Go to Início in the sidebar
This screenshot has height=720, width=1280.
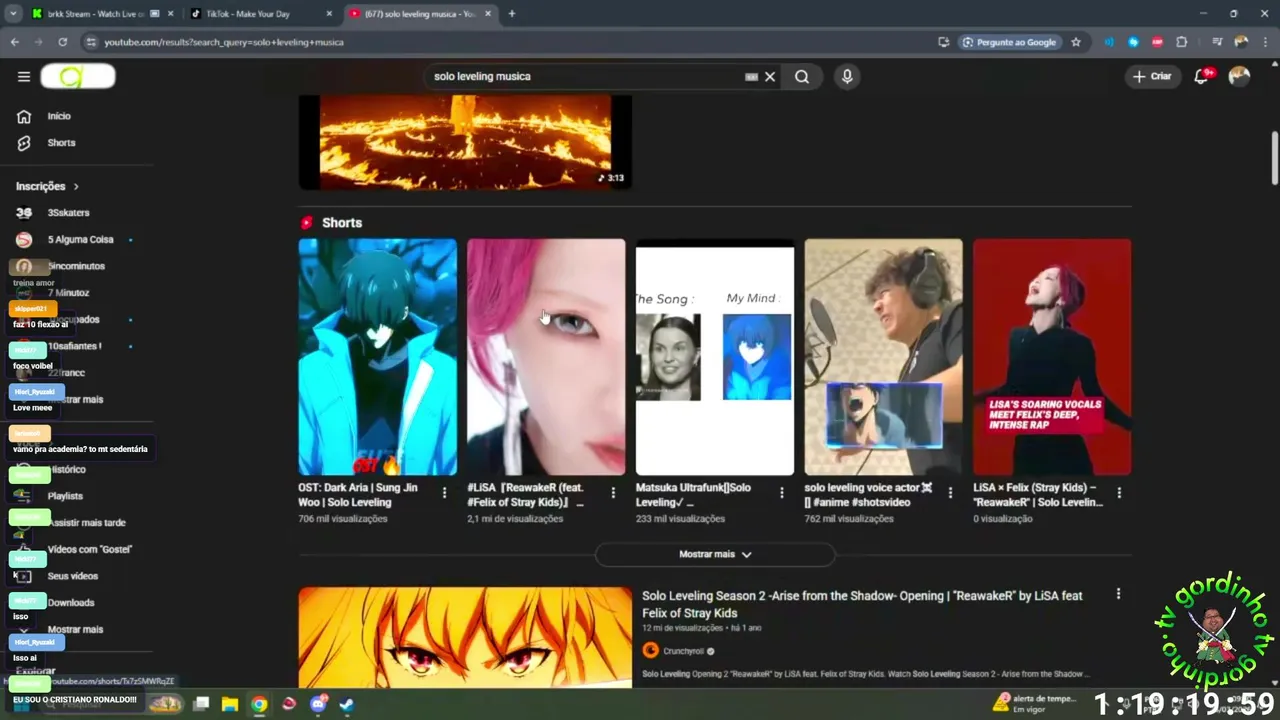coord(59,116)
